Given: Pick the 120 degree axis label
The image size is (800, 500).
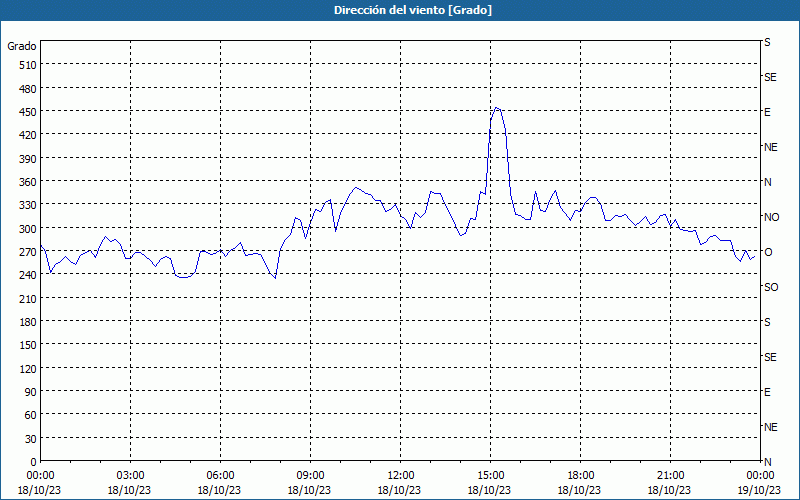Looking at the screenshot, I should (29, 368).
